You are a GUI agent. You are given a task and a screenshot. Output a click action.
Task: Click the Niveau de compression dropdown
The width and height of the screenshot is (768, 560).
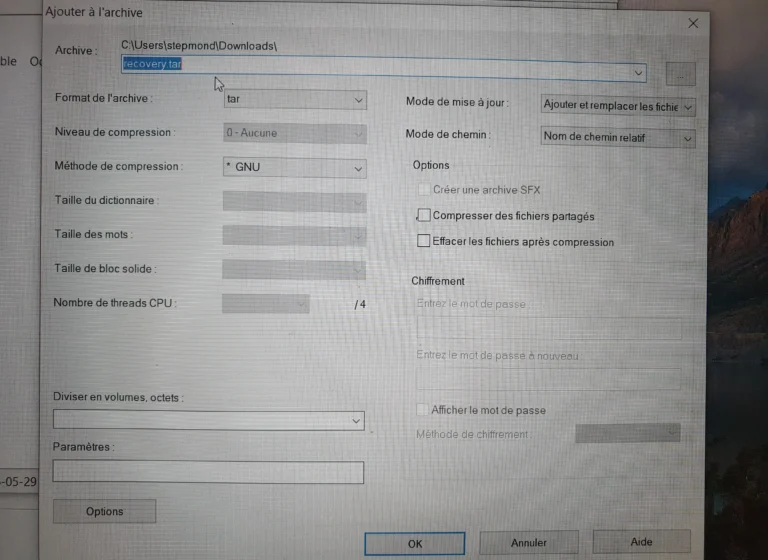294,133
